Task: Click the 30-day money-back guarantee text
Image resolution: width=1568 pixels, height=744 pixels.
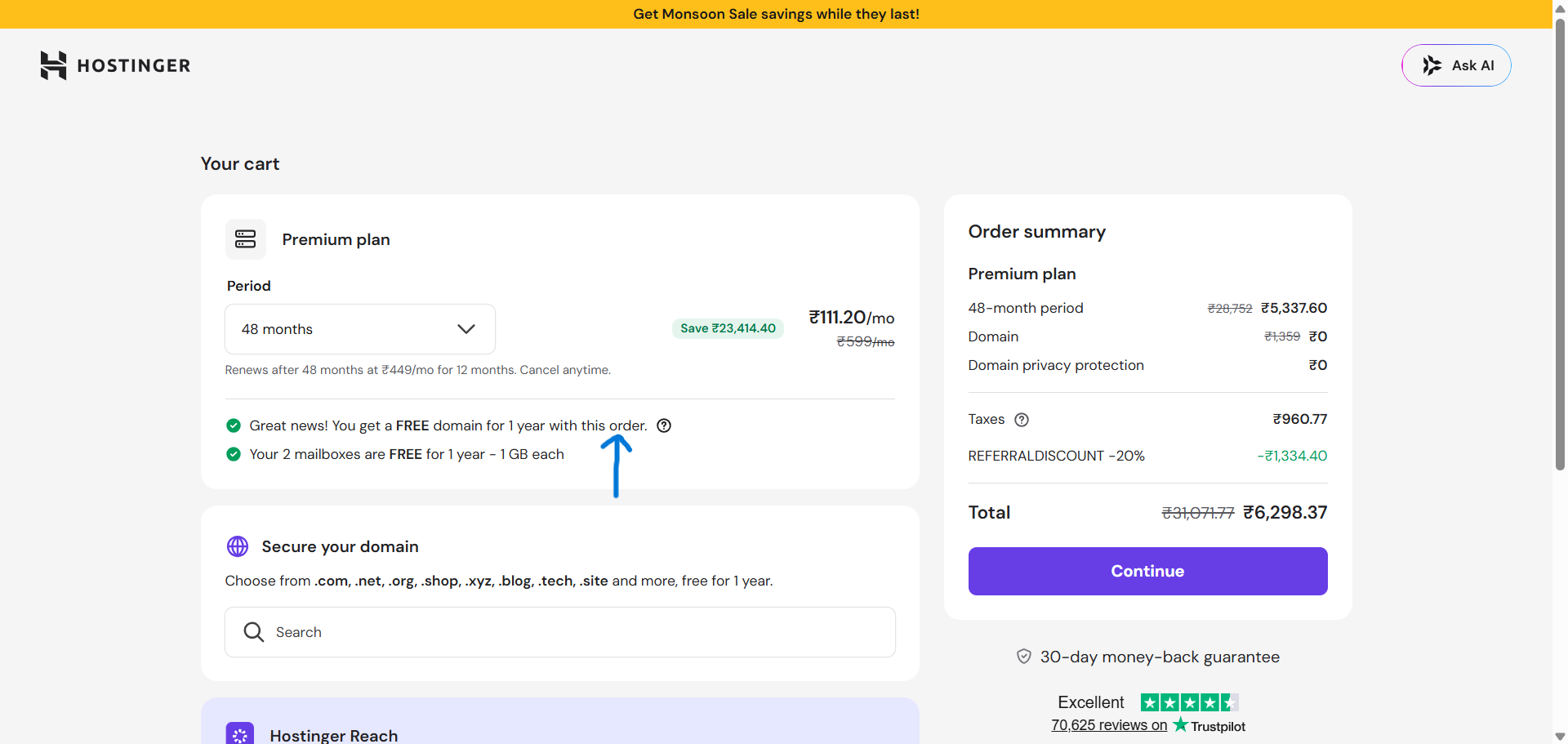Action: pos(1160,657)
